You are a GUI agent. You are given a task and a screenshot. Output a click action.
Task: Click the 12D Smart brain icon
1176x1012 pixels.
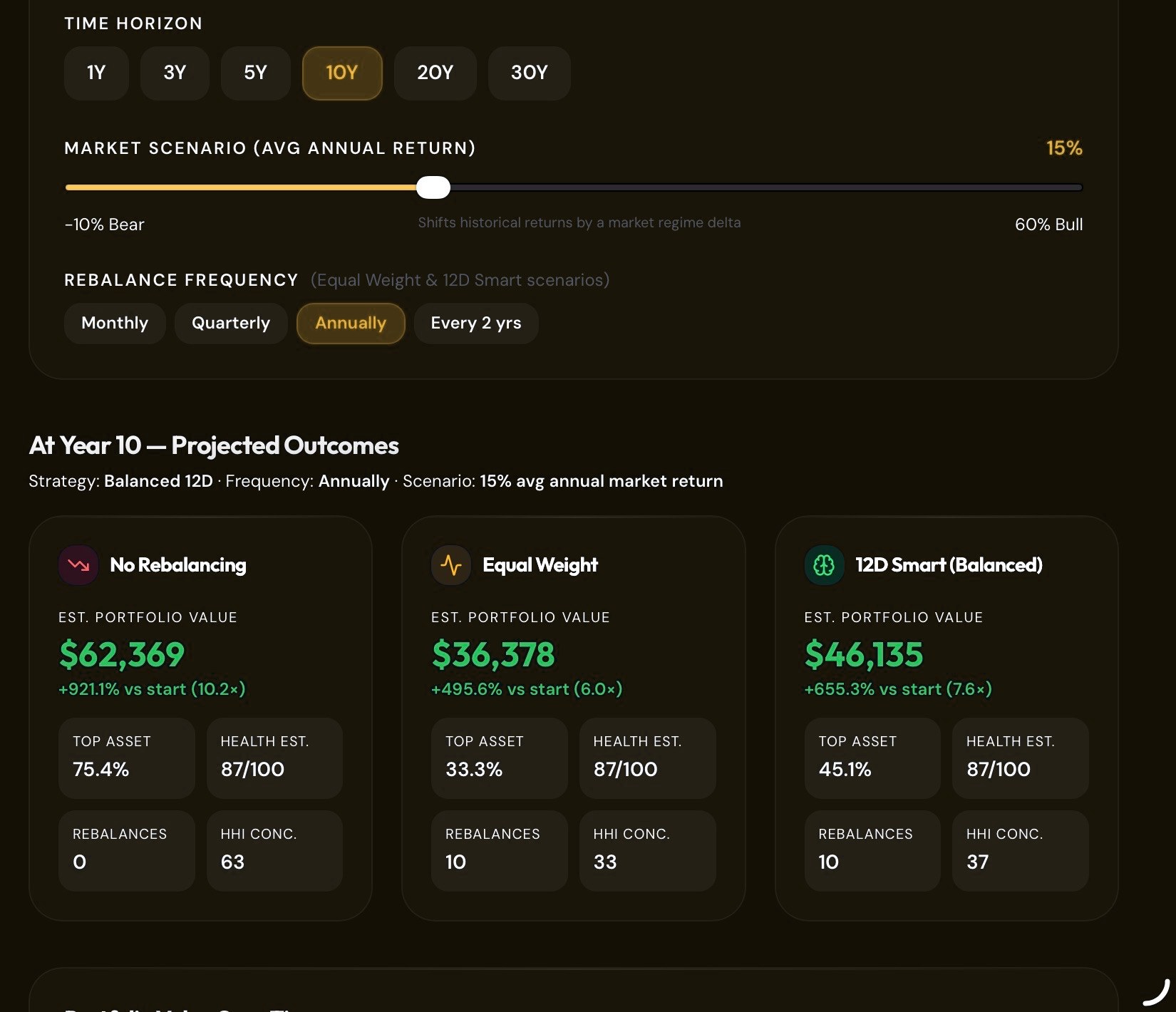point(824,565)
